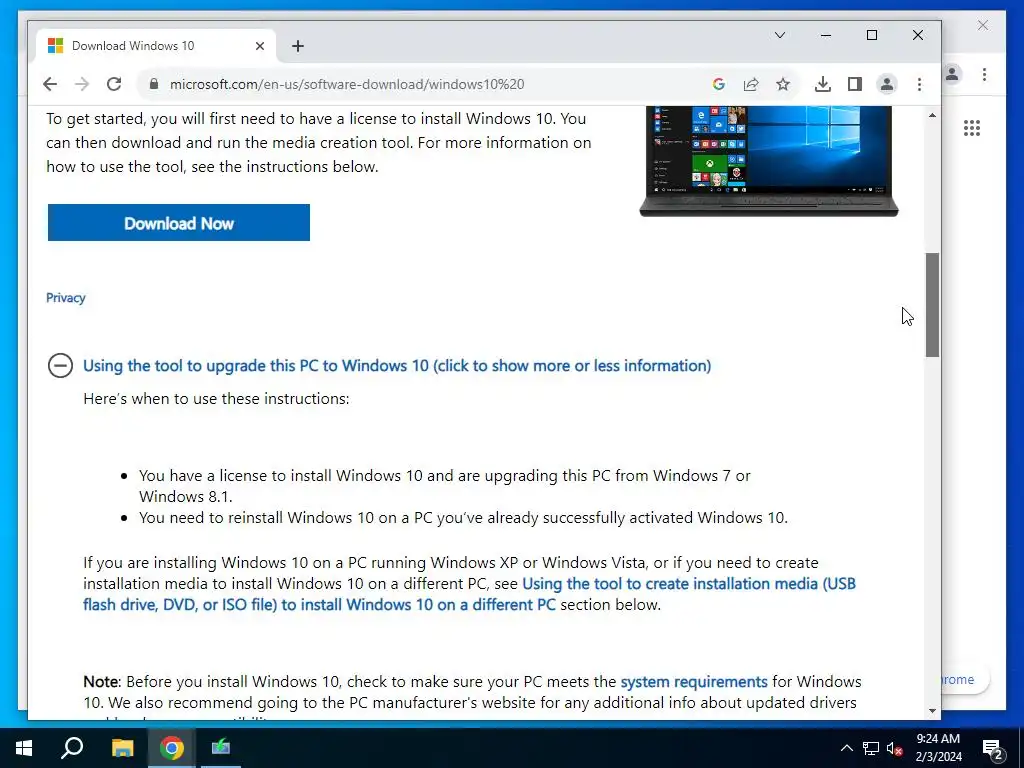
Task: Close the background Chrome window
Action: pyautogui.click(x=983, y=25)
